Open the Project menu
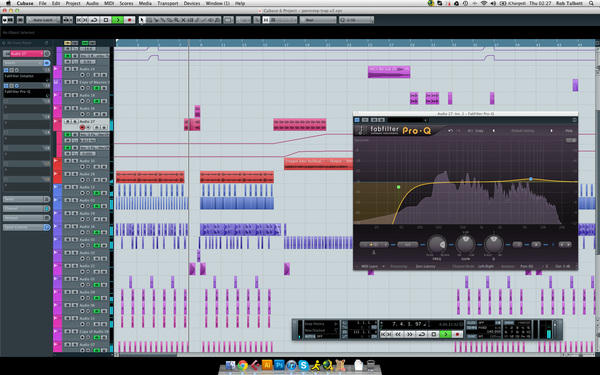 [73, 3]
